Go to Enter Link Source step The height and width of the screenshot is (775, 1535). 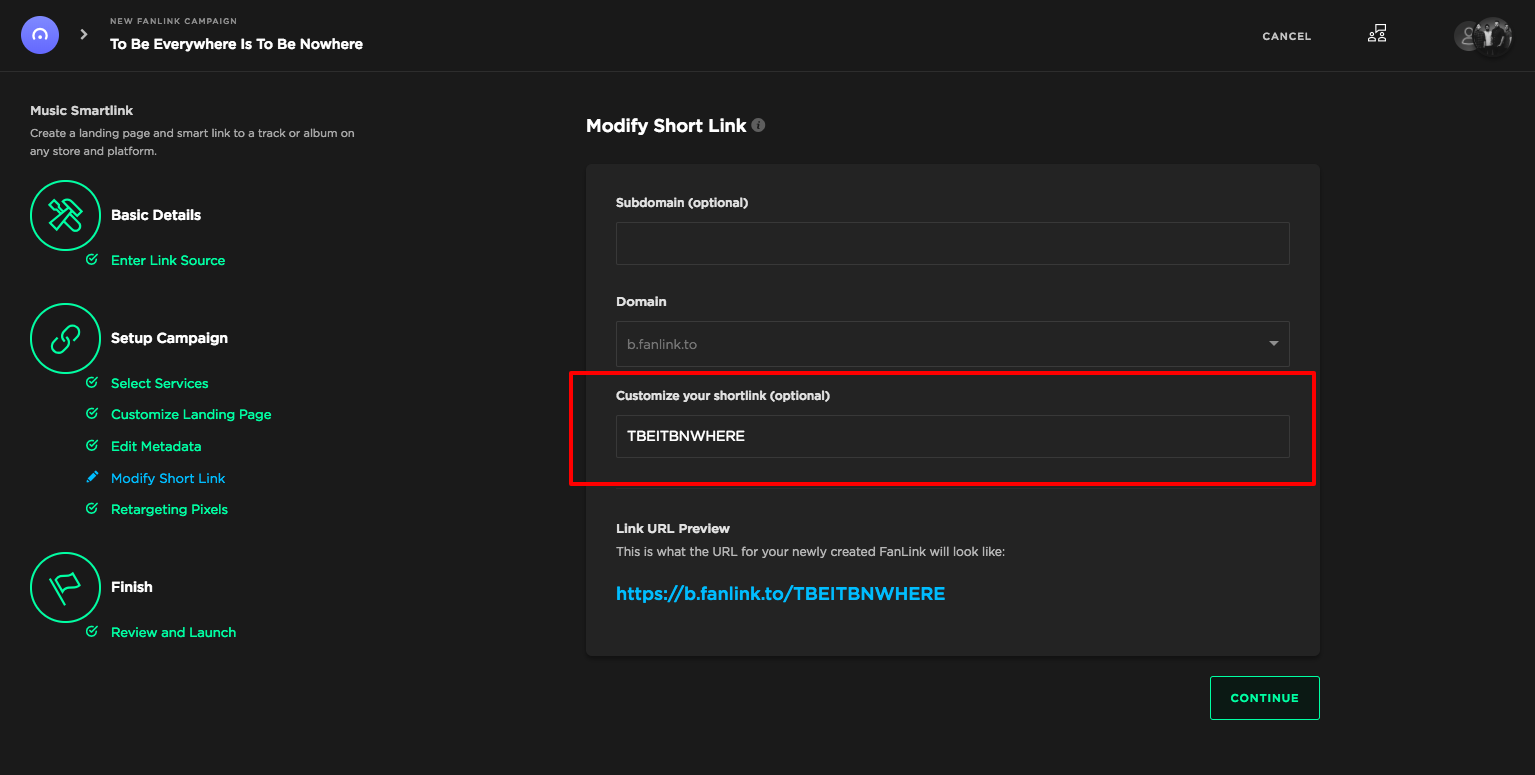coord(168,260)
